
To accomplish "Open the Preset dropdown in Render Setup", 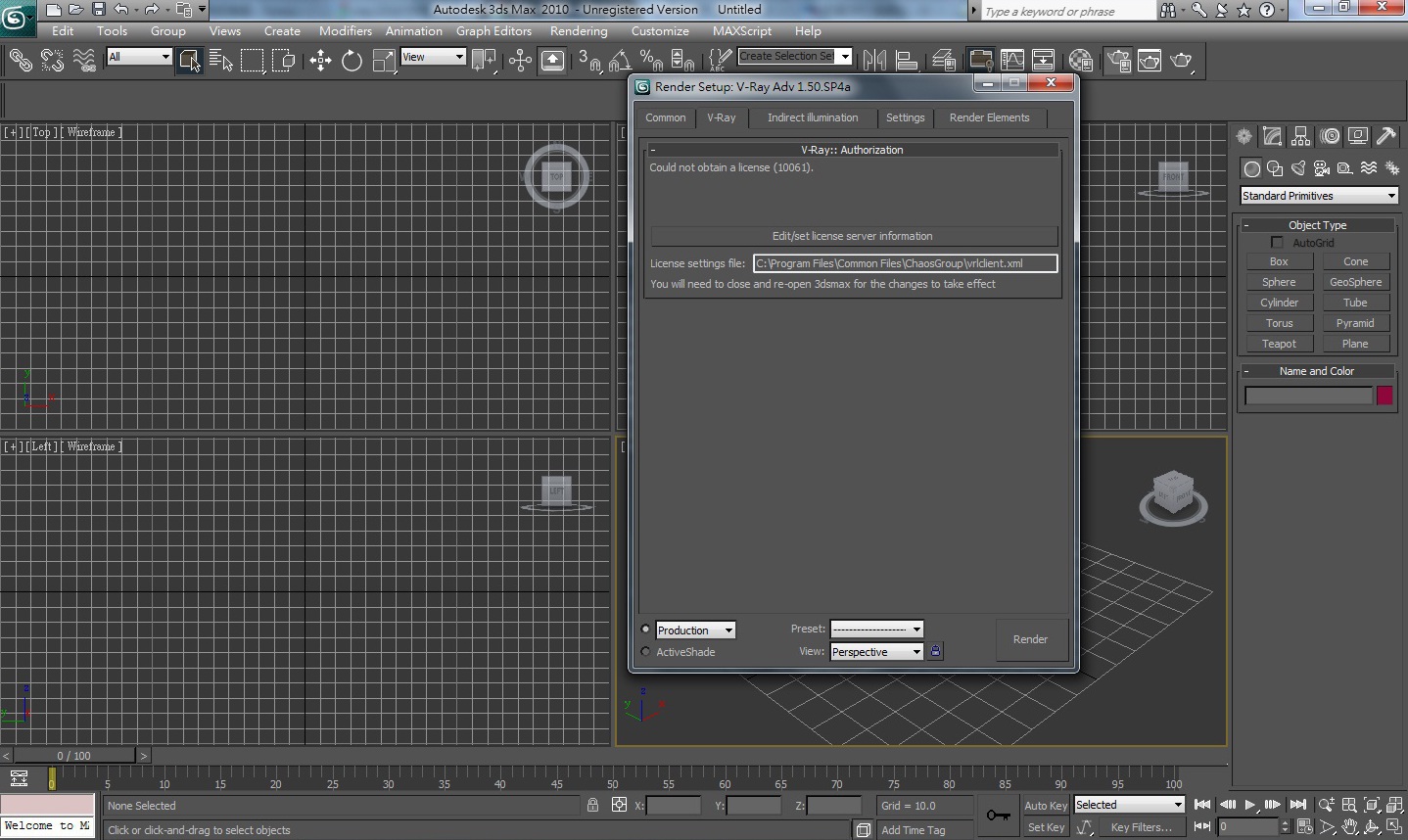I will tap(876, 629).
